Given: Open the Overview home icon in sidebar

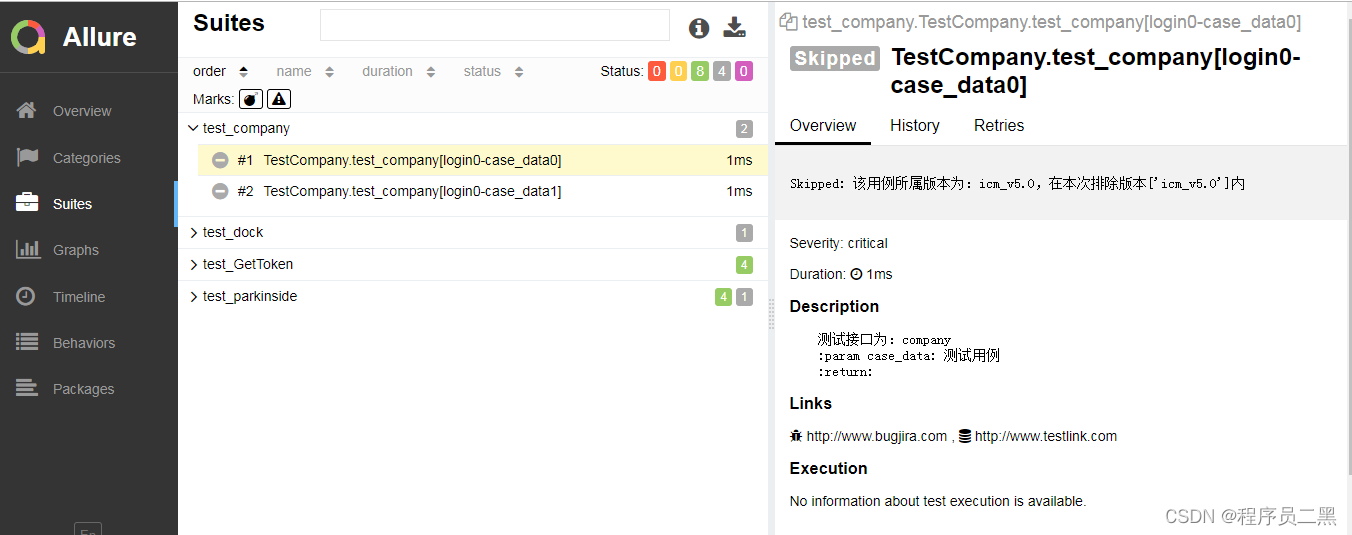Looking at the screenshot, I should click(x=27, y=111).
